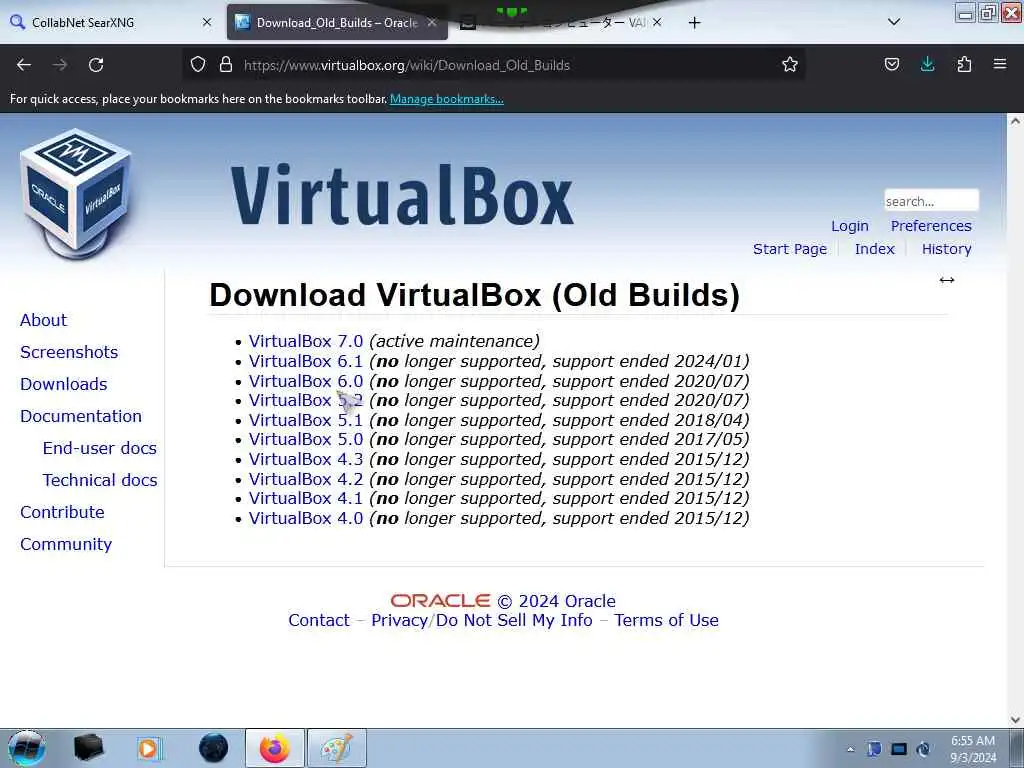Open the VirtualBox 5.1 builds link
1024x768 pixels.
coord(306,420)
